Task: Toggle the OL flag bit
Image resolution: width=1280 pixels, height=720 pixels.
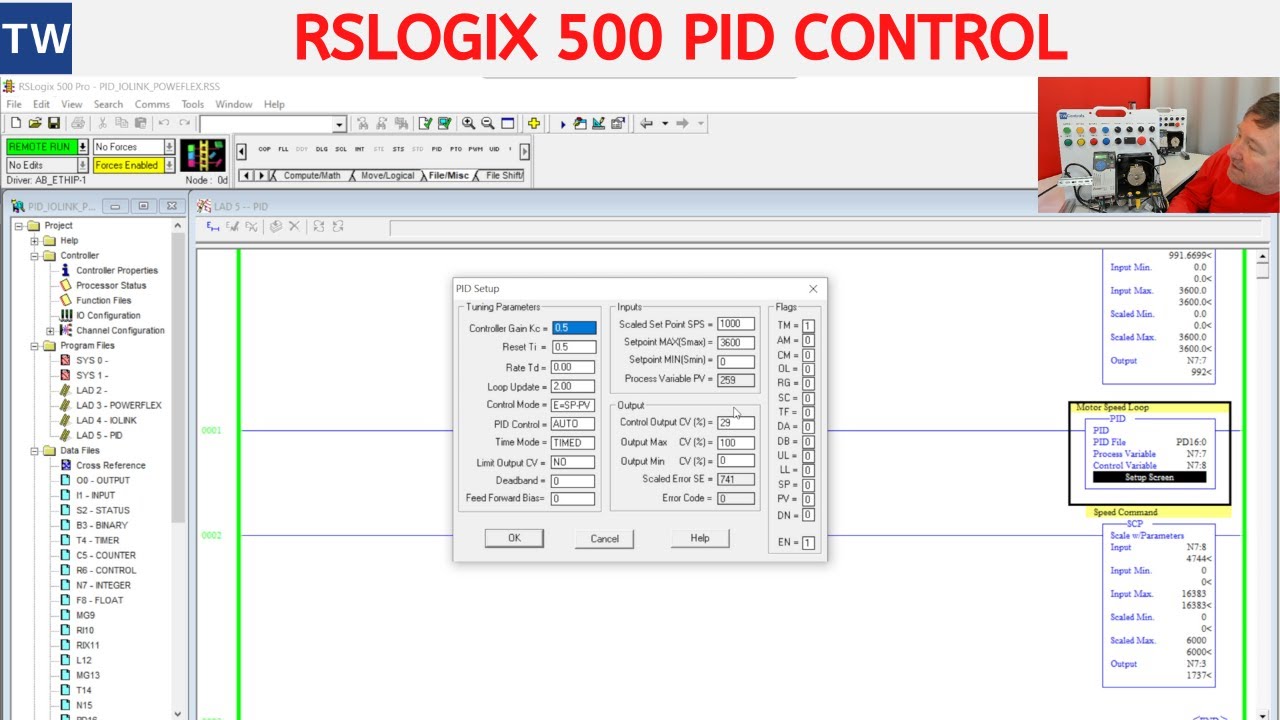Action: pos(808,369)
